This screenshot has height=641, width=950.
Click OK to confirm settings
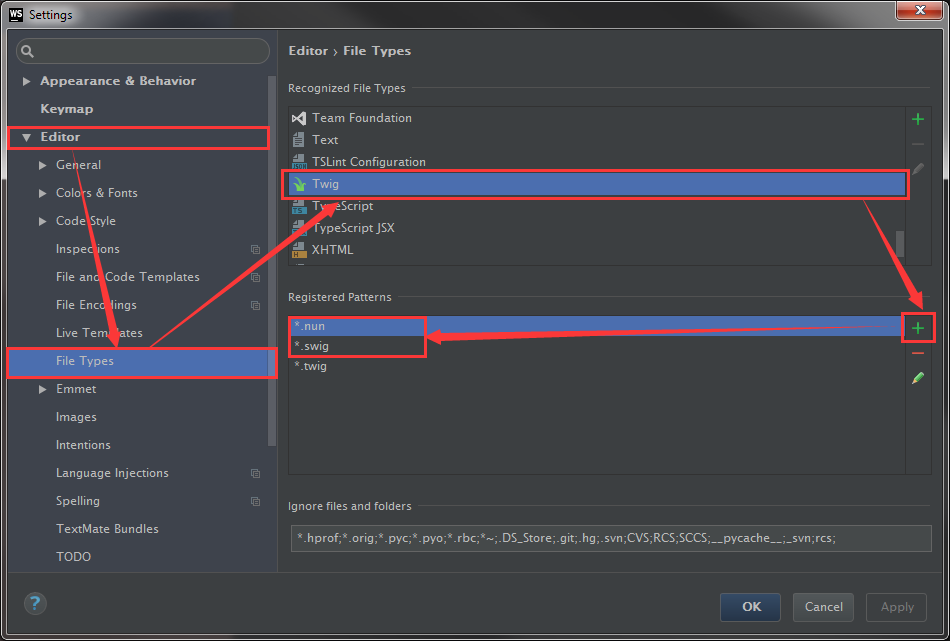[x=750, y=607]
